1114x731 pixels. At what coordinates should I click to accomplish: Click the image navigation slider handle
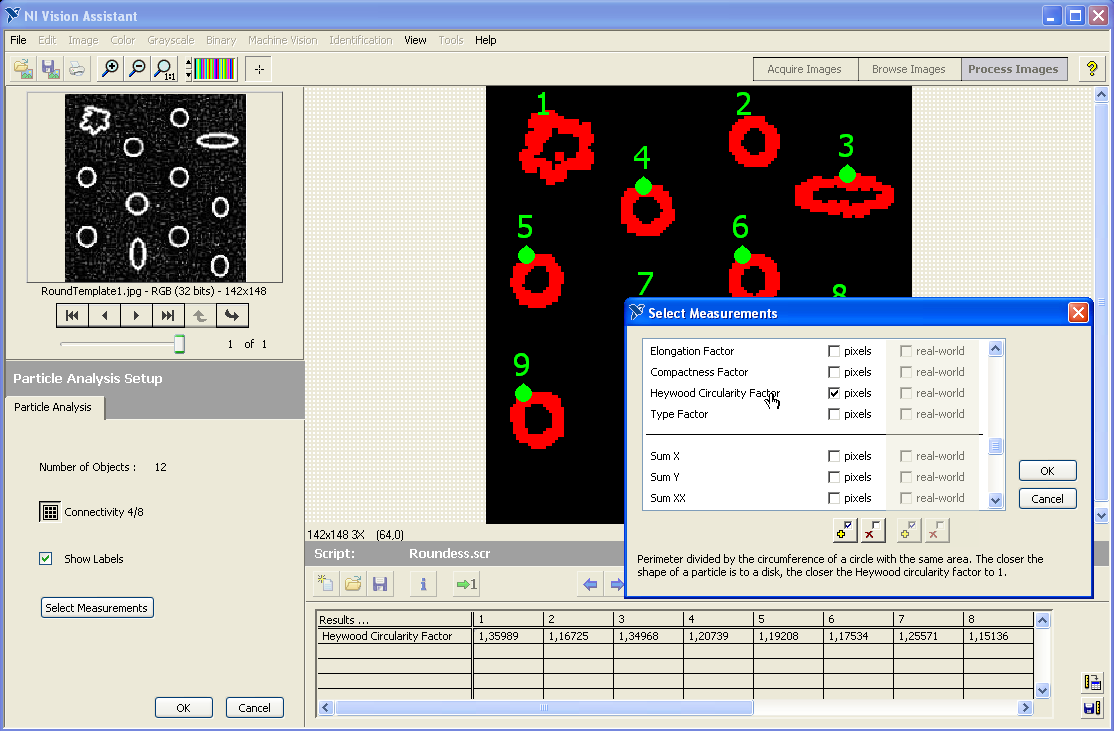tap(179, 344)
